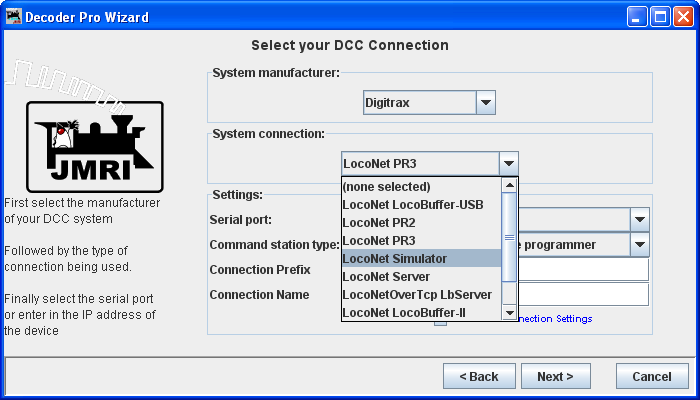Image resolution: width=700 pixels, height=400 pixels.
Task: Go to the previous step with Back
Action: (478, 377)
